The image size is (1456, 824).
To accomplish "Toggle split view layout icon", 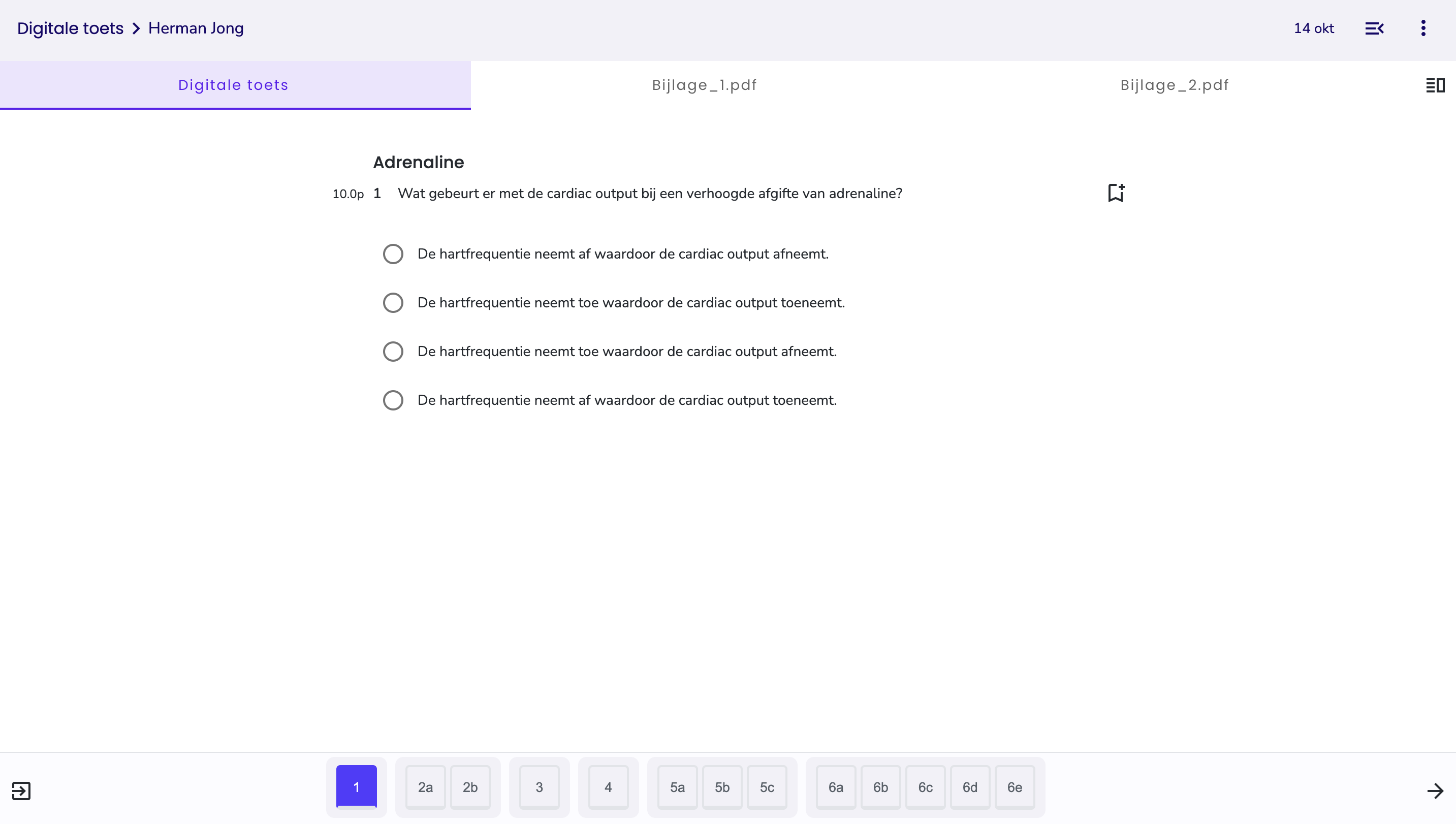I will tap(1435, 85).
